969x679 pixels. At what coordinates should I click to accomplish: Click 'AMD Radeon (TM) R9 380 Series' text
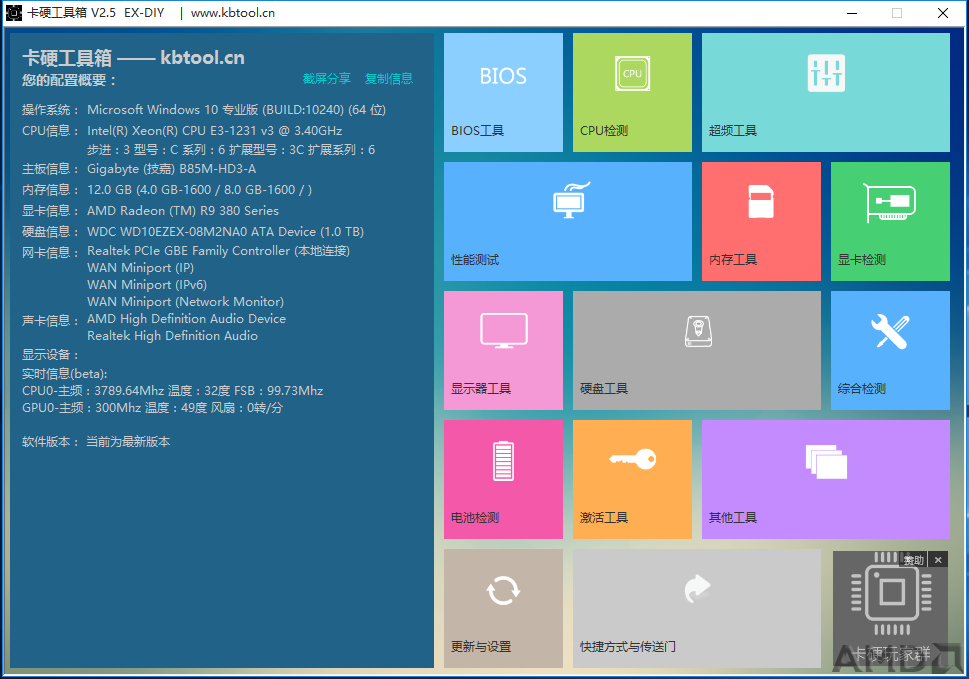tap(183, 211)
